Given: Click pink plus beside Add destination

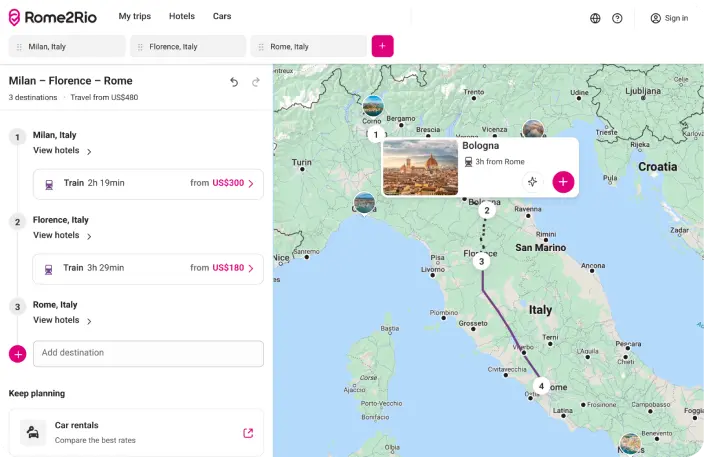Looking at the screenshot, I should pyautogui.click(x=18, y=354).
